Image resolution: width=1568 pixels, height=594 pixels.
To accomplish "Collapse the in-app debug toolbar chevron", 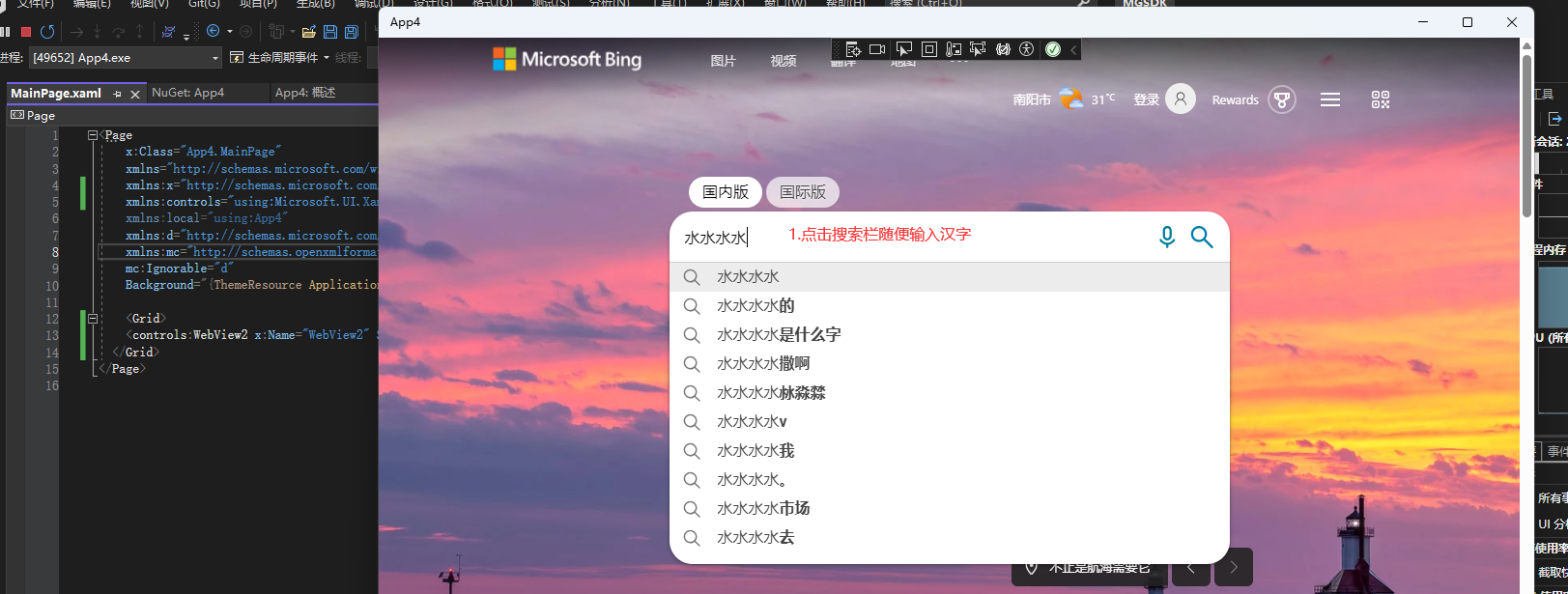I will click(x=1072, y=49).
